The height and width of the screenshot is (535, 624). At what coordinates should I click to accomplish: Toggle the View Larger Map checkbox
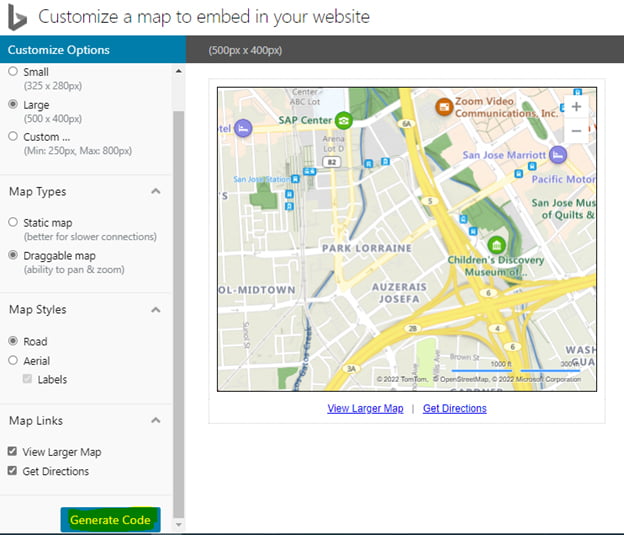click(x=12, y=451)
